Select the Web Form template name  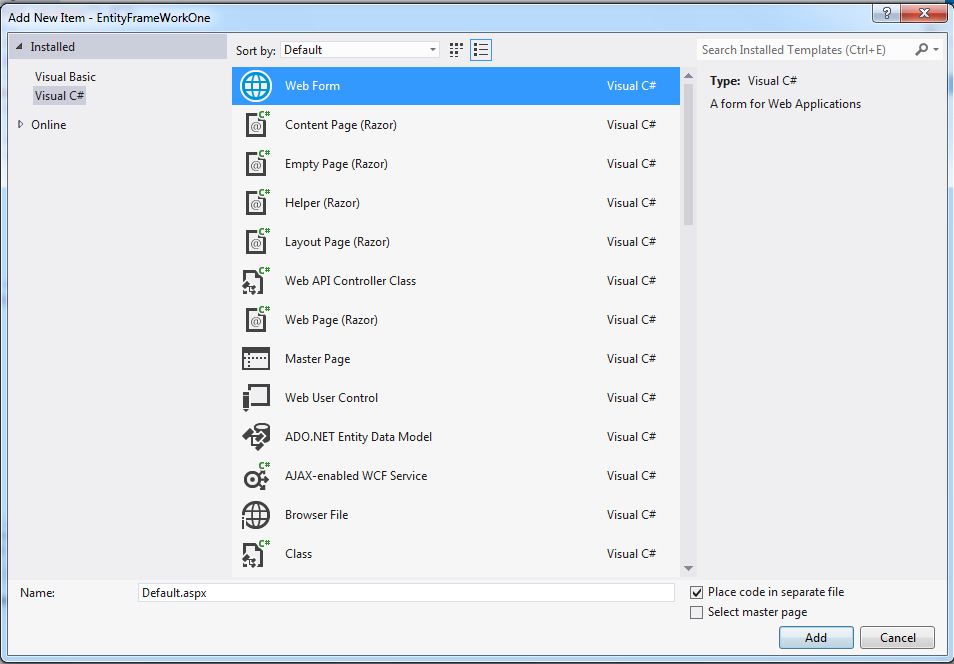pyautogui.click(x=312, y=86)
